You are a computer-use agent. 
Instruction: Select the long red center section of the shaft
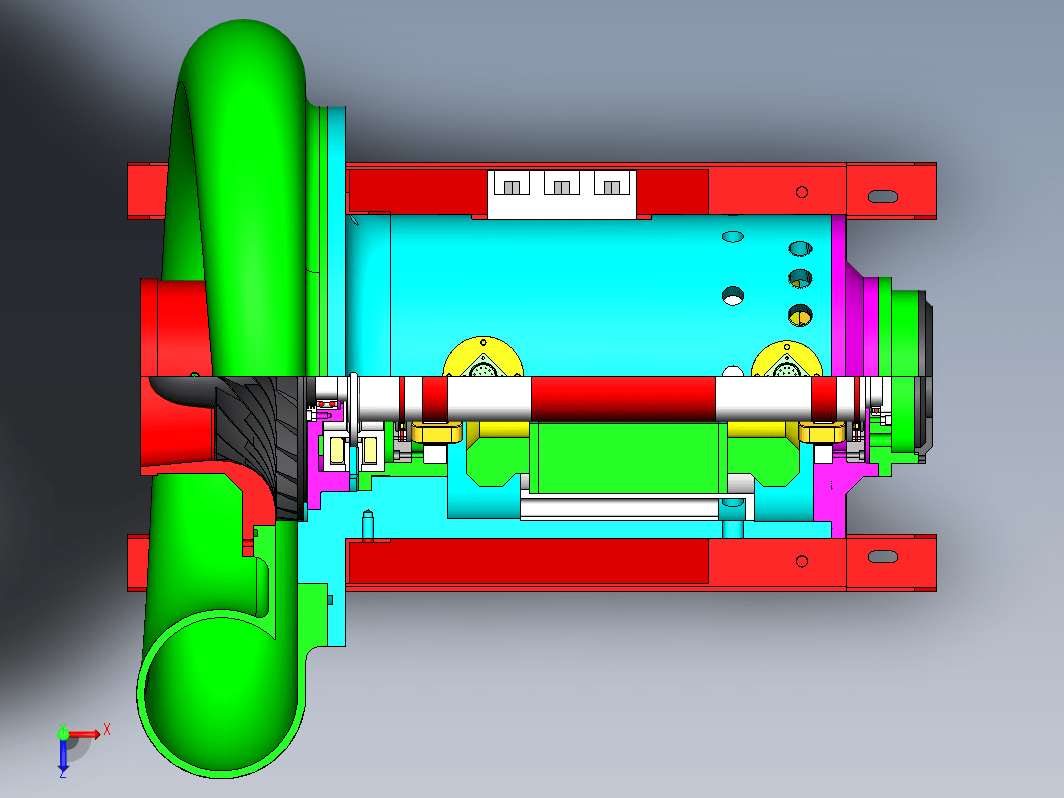click(x=623, y=399)
